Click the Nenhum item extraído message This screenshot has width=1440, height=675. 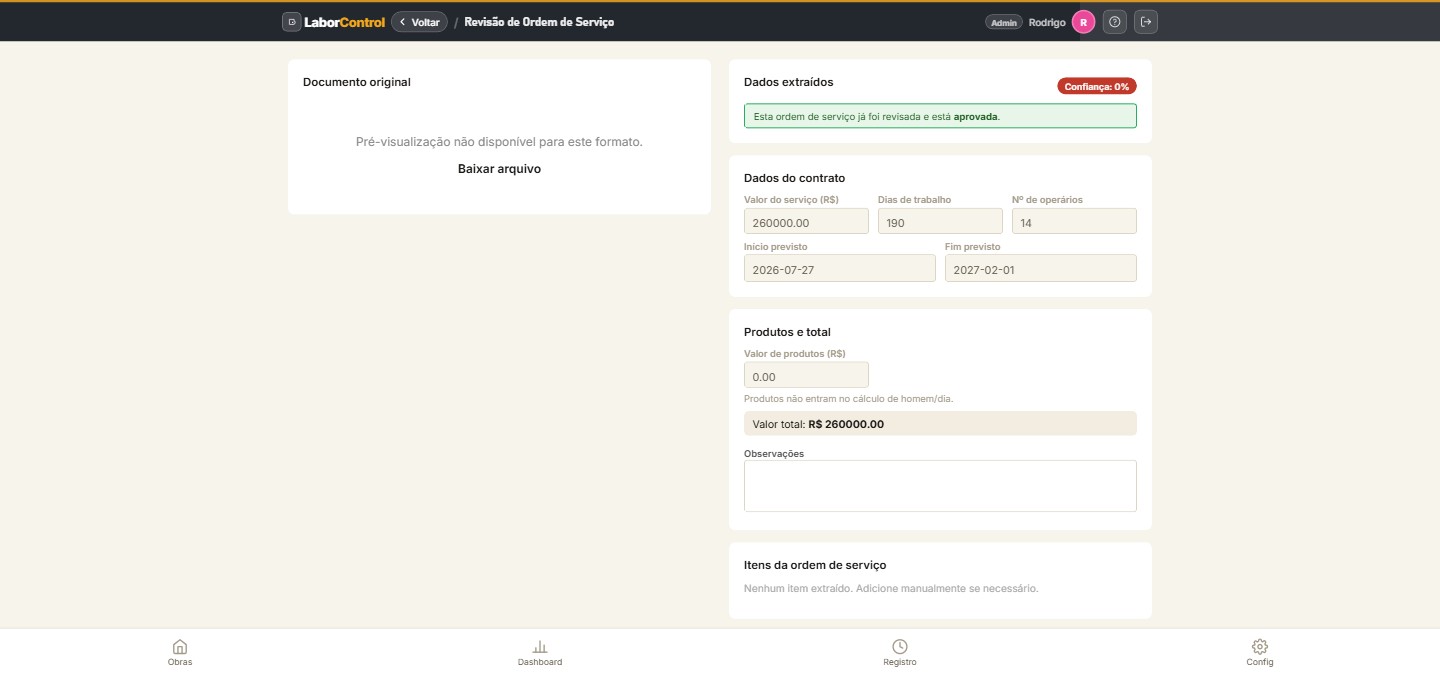(x=892, y=588)
